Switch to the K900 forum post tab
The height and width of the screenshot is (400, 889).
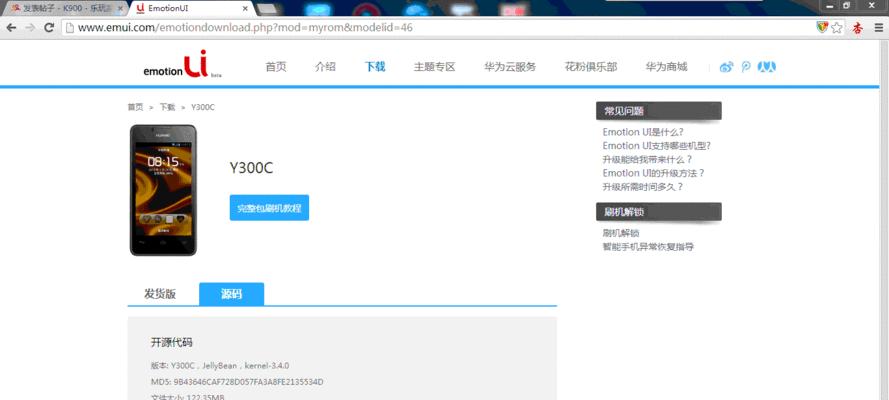coord(64,8)
